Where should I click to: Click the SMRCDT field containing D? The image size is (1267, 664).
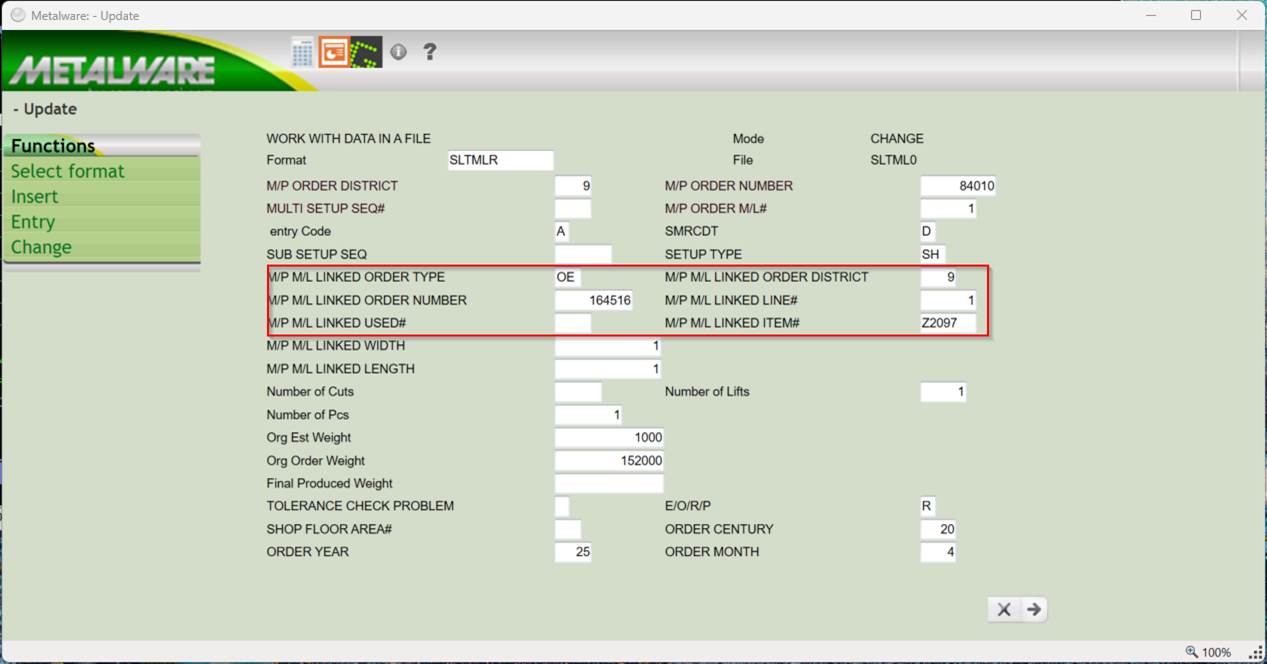point(928,231)
